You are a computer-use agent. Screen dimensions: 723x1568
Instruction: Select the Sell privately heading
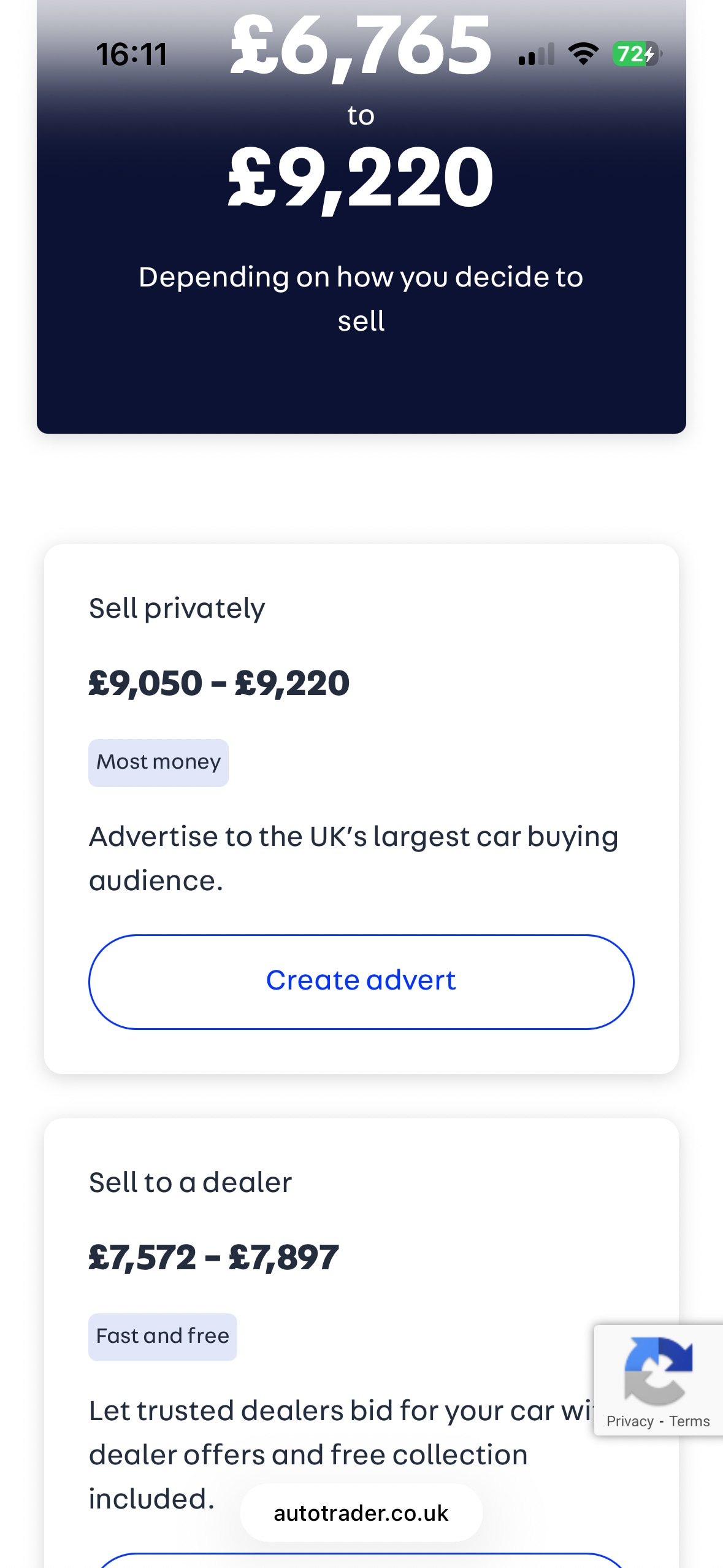point(177,609)
